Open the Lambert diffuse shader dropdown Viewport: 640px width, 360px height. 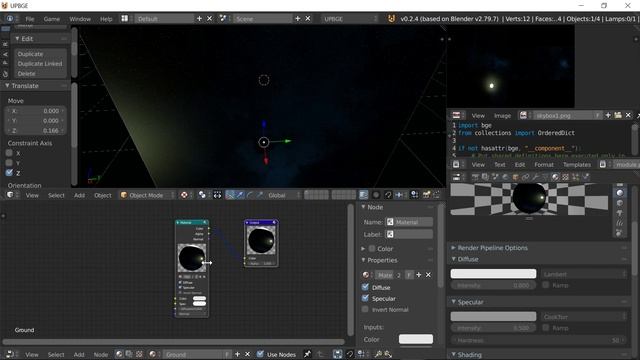pos(584,274)
